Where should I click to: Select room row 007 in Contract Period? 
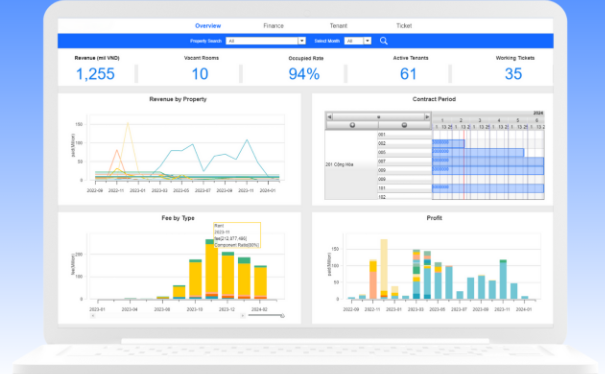pos(404,161)
